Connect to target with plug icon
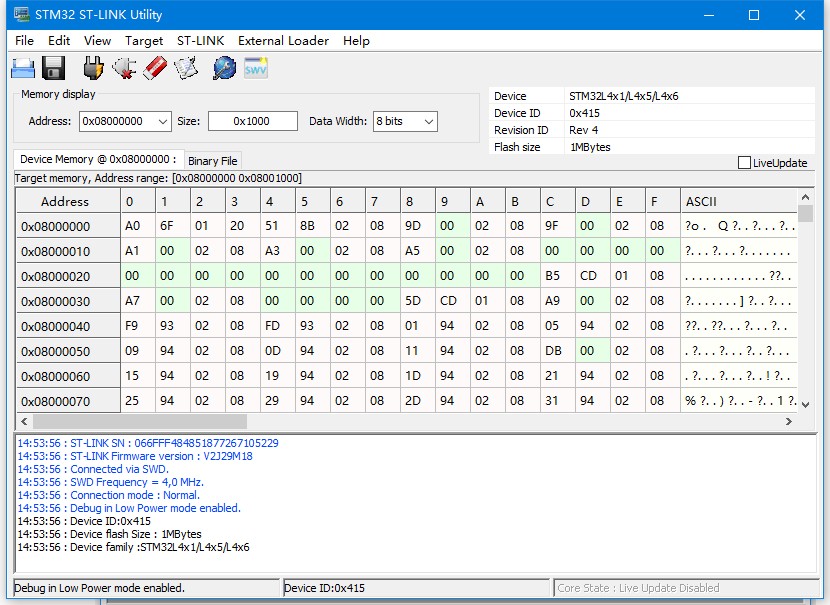Image resolution: width=830 pixels, height=605 pixels. 93,68
